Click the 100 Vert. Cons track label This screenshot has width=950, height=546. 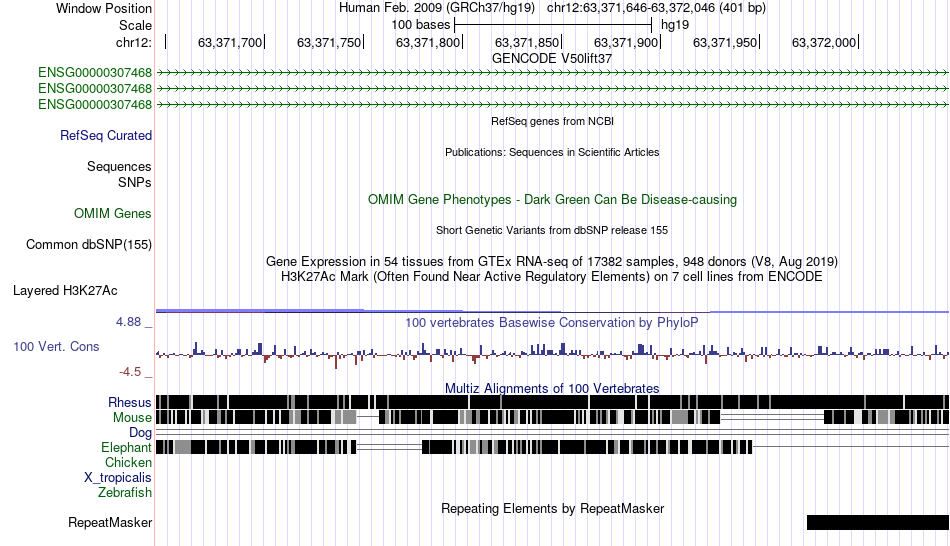[x=56, y=347]
